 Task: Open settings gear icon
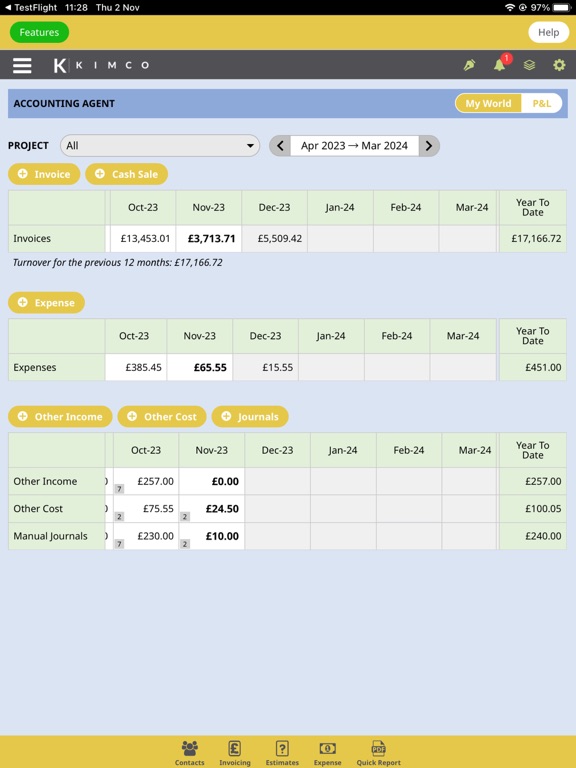point(559,65)
